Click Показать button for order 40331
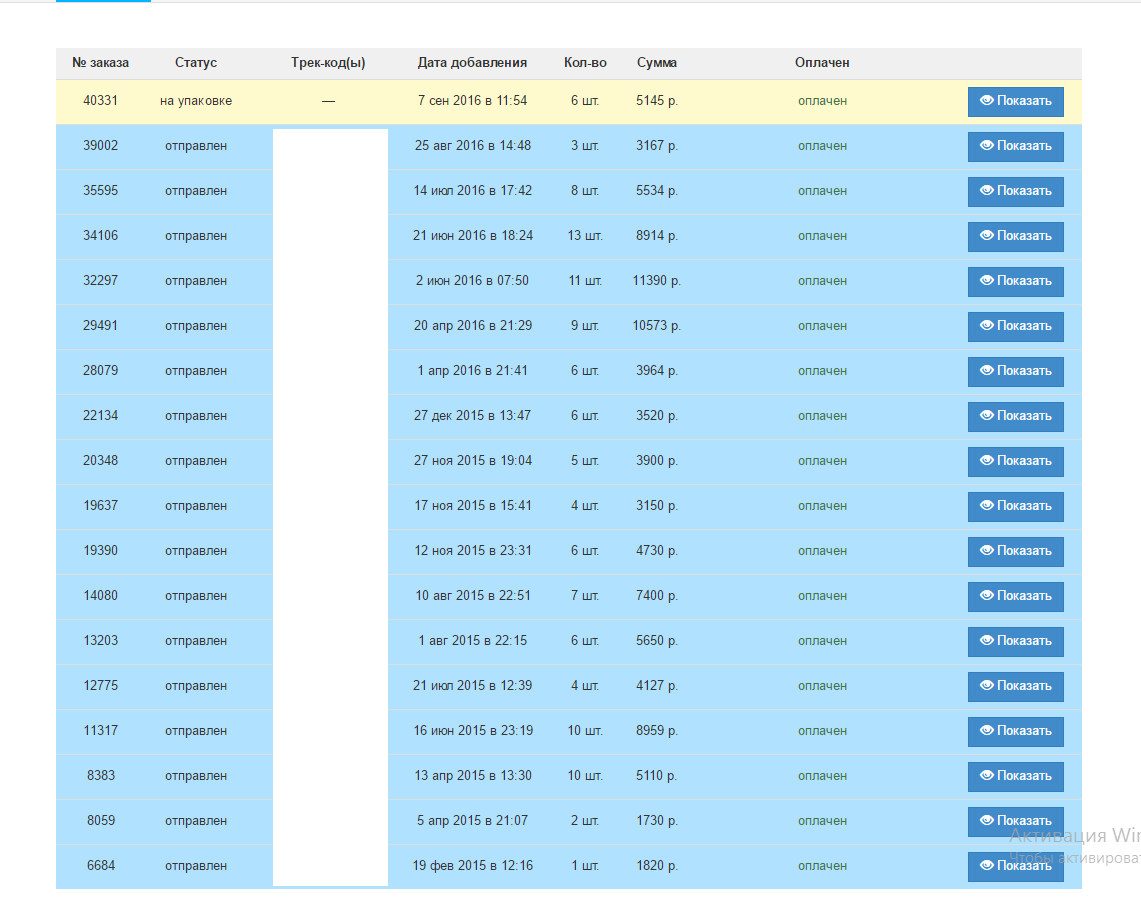This screenshot has height=907, width=1141. 1015,101
